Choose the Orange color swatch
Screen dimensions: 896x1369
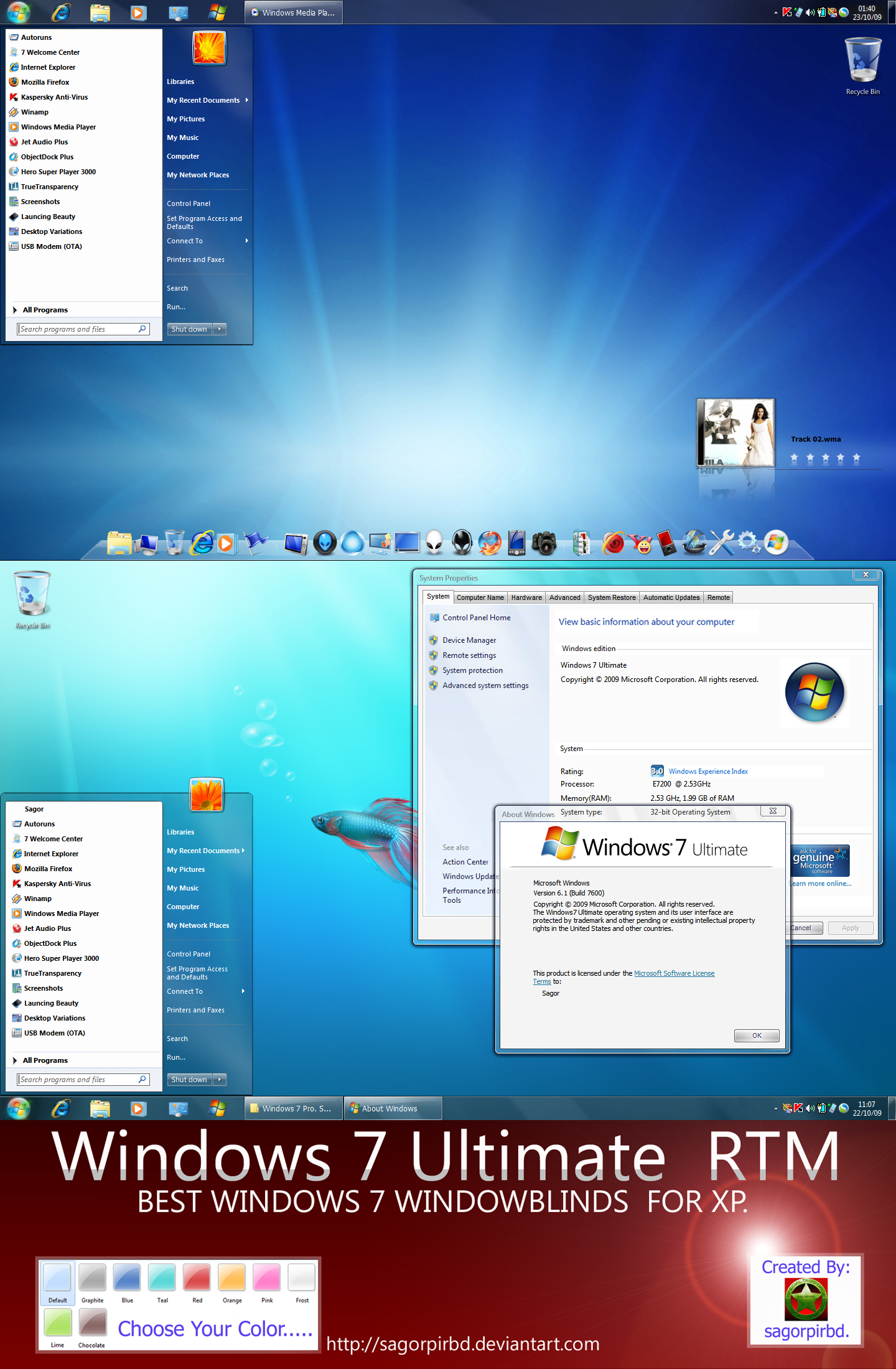click(x=232, y=1277)
